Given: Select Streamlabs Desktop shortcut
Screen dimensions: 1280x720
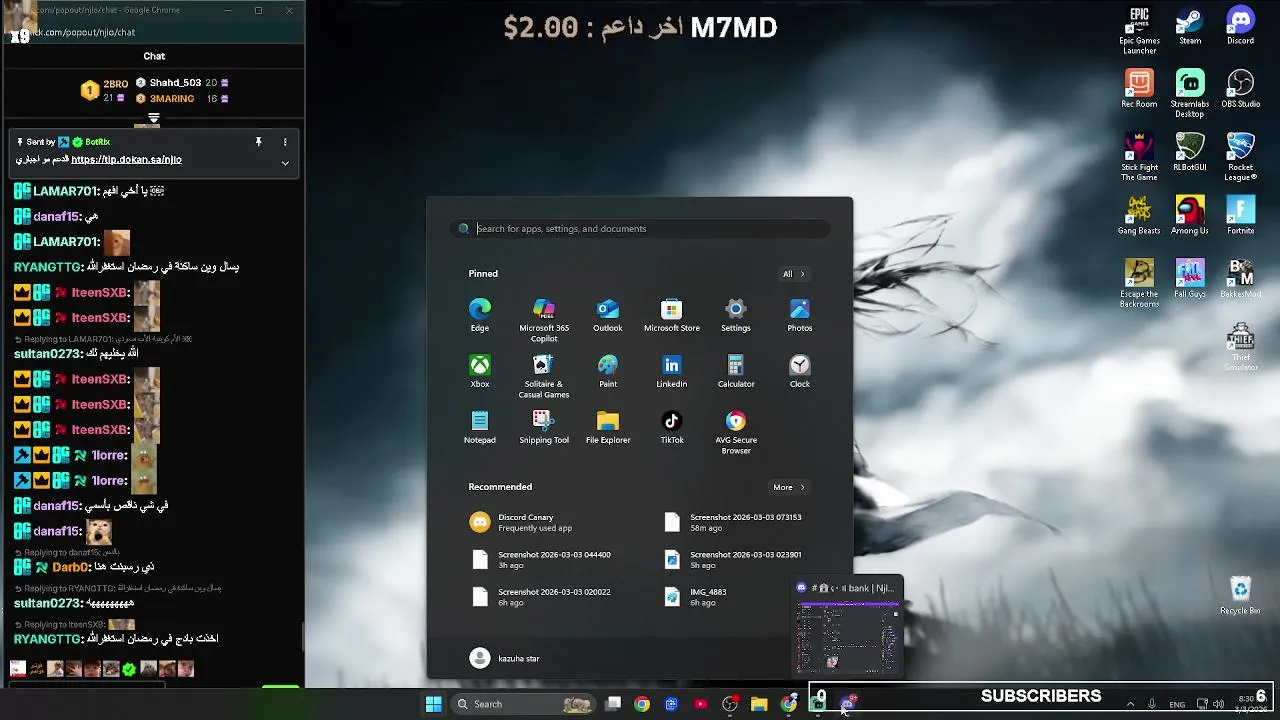Looking at the screenshot, I should point(1190,94).
